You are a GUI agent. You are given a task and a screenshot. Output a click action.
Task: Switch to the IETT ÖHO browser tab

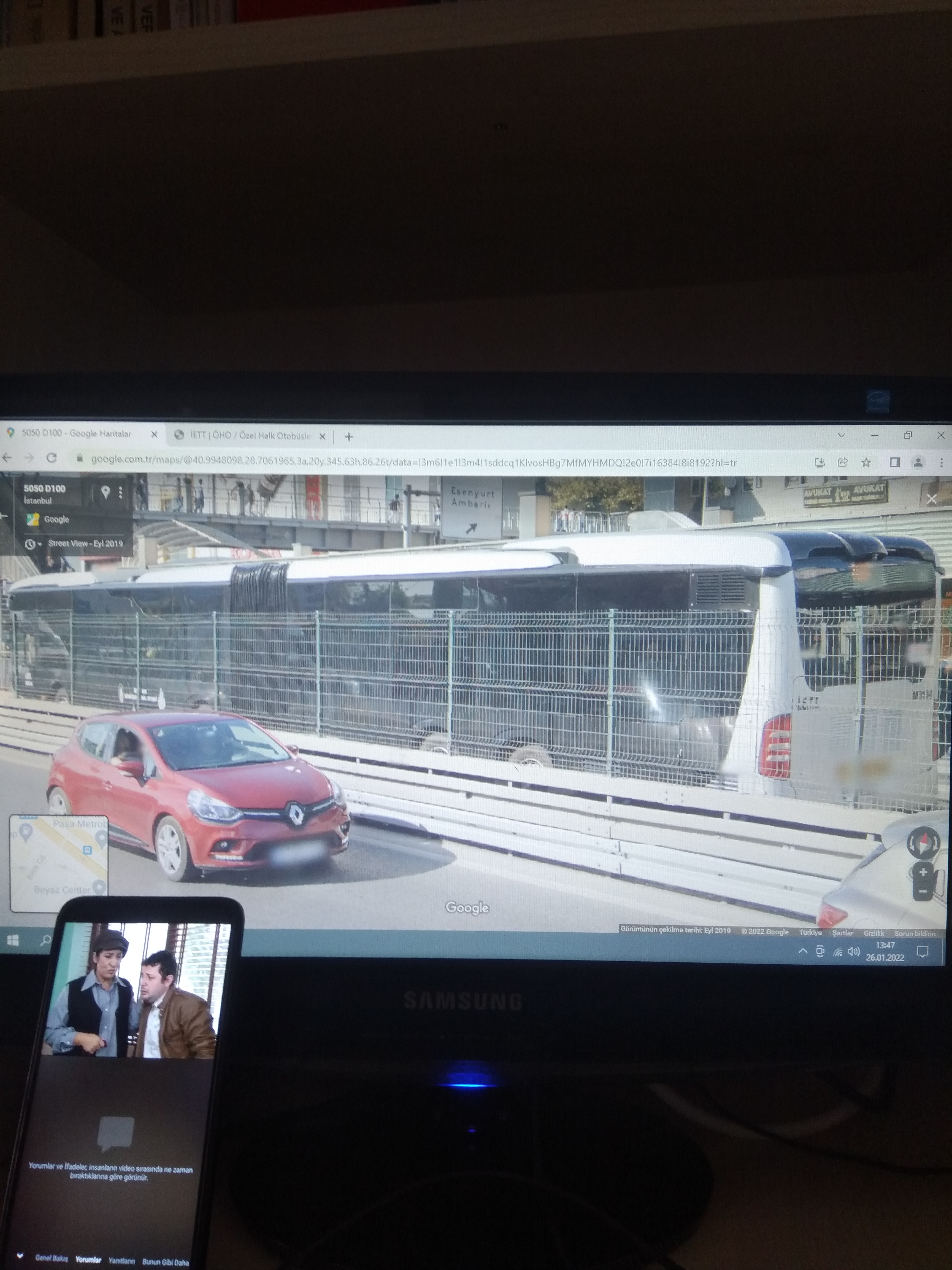click(250, 436)
